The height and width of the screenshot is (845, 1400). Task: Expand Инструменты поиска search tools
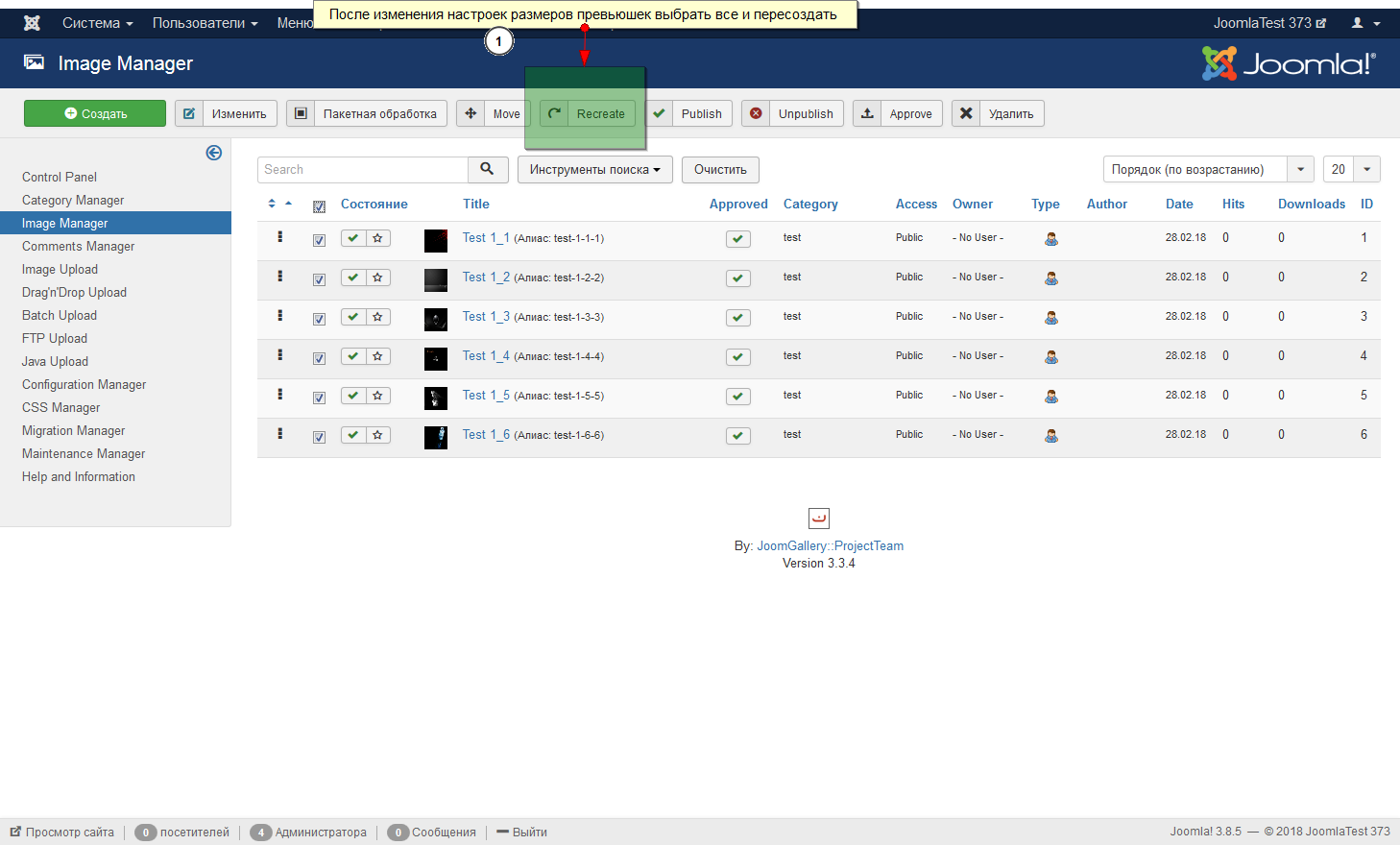point(595,170)
